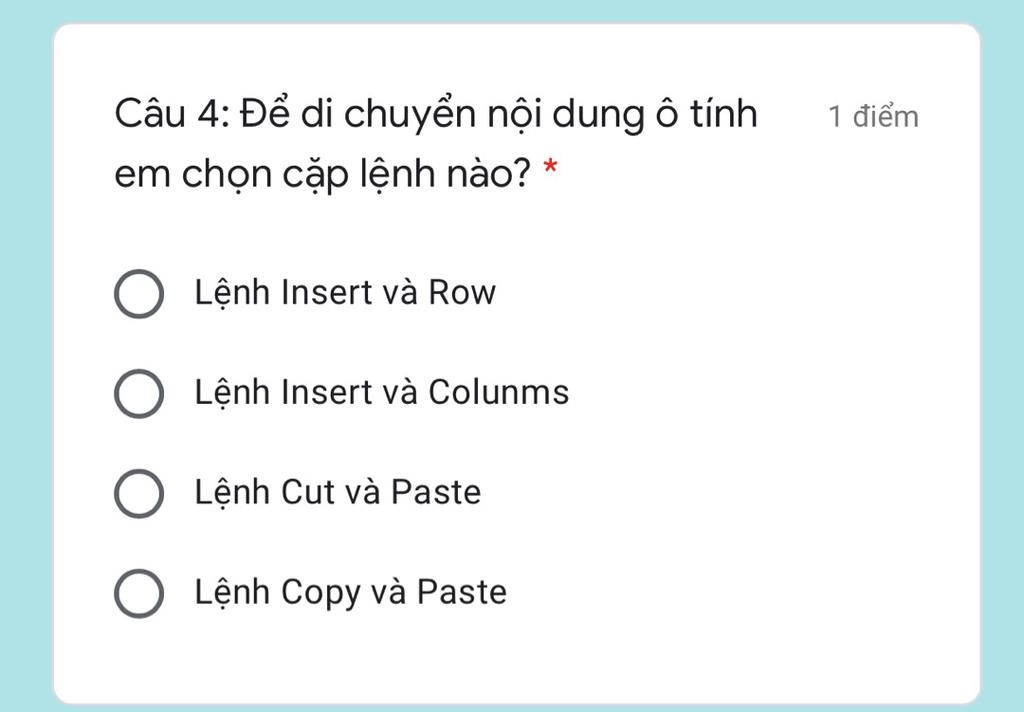This screenshot has width=1024, height=712.
Task: Click the word 'Colunms' in the second option
Action: 499,392
